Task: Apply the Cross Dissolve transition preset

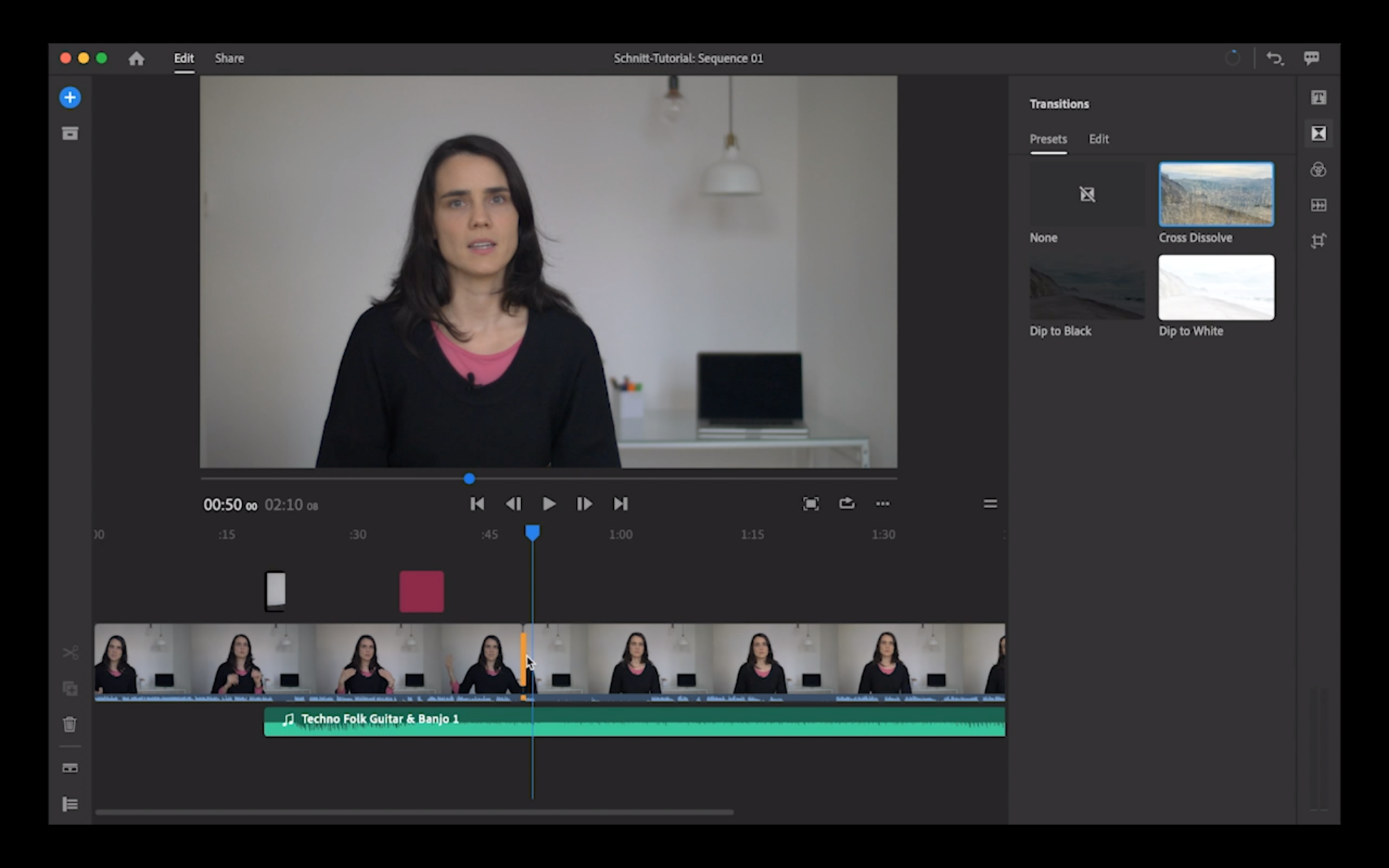Action: [1215, 194]
